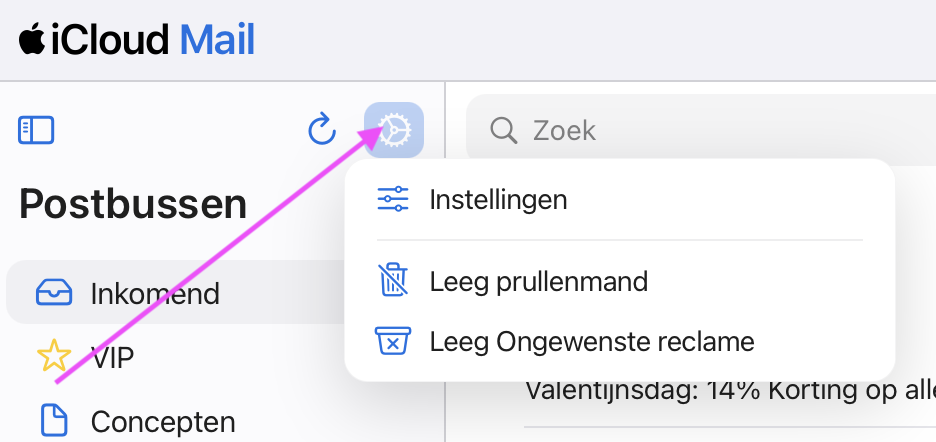This screenshot has width=936, height=442.
Task: Click the document icon beside Concepten
Action: click(x=54, y=421)
